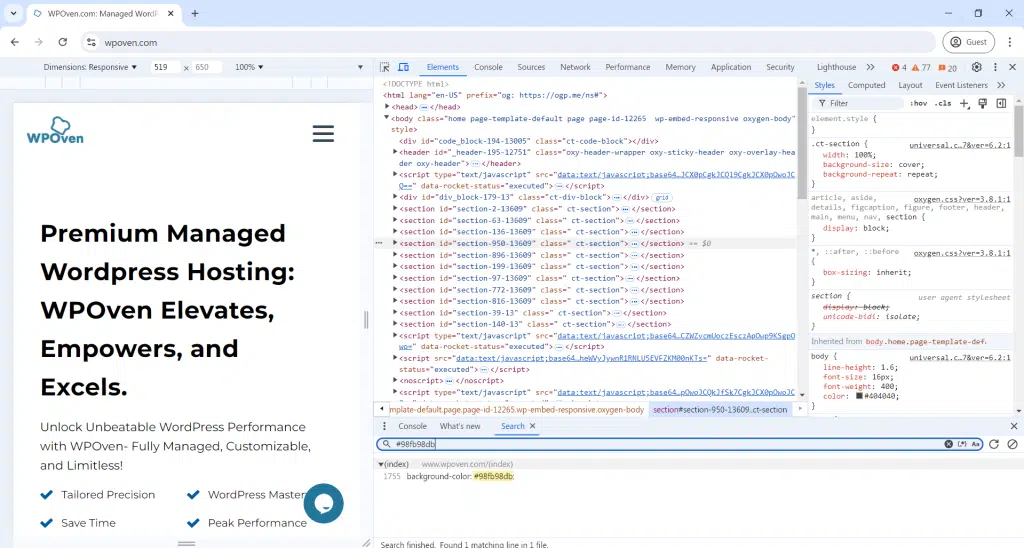Image resolution: width=1024 pixels, height=548 pixels.
Task: Toggle regular expression search option
Action: [x=962, y=444]
